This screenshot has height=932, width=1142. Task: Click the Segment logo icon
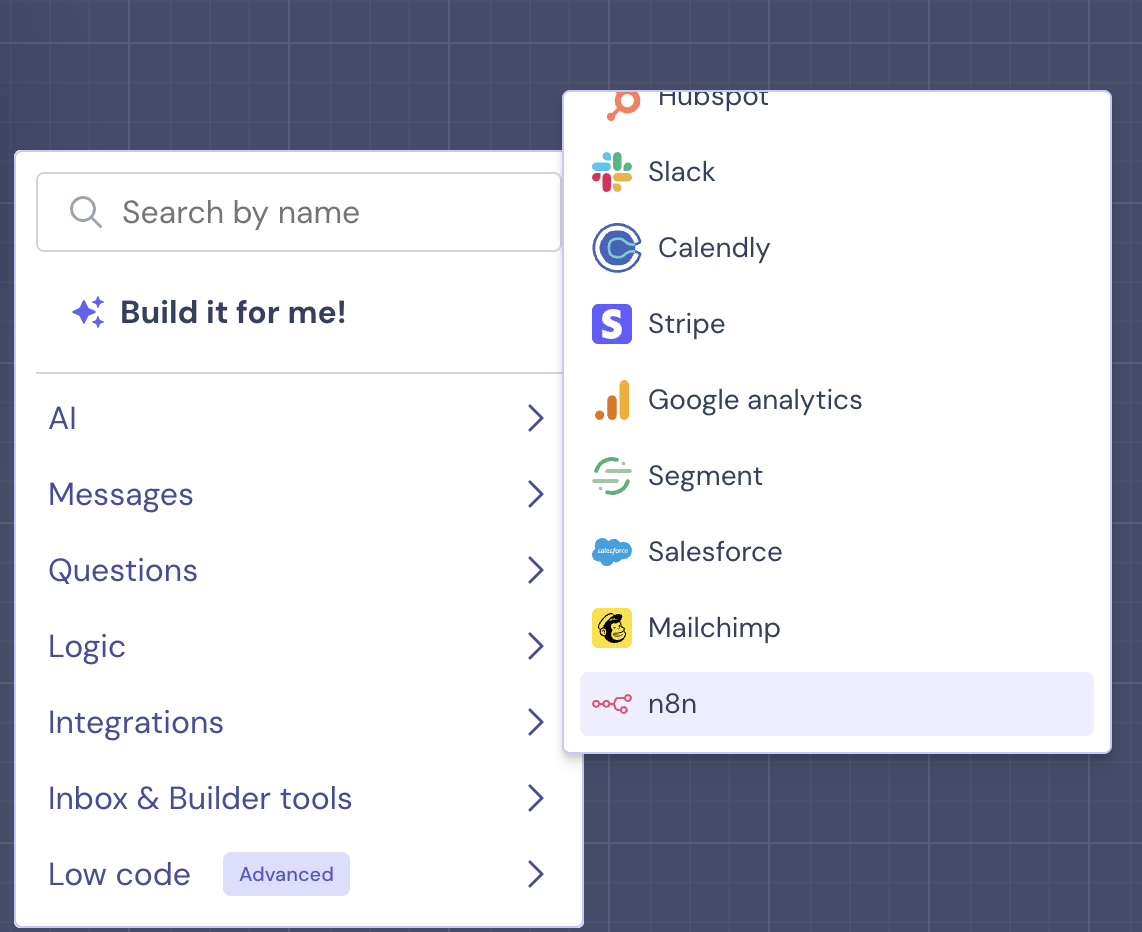pyautogui.click(x=611, y=476)
